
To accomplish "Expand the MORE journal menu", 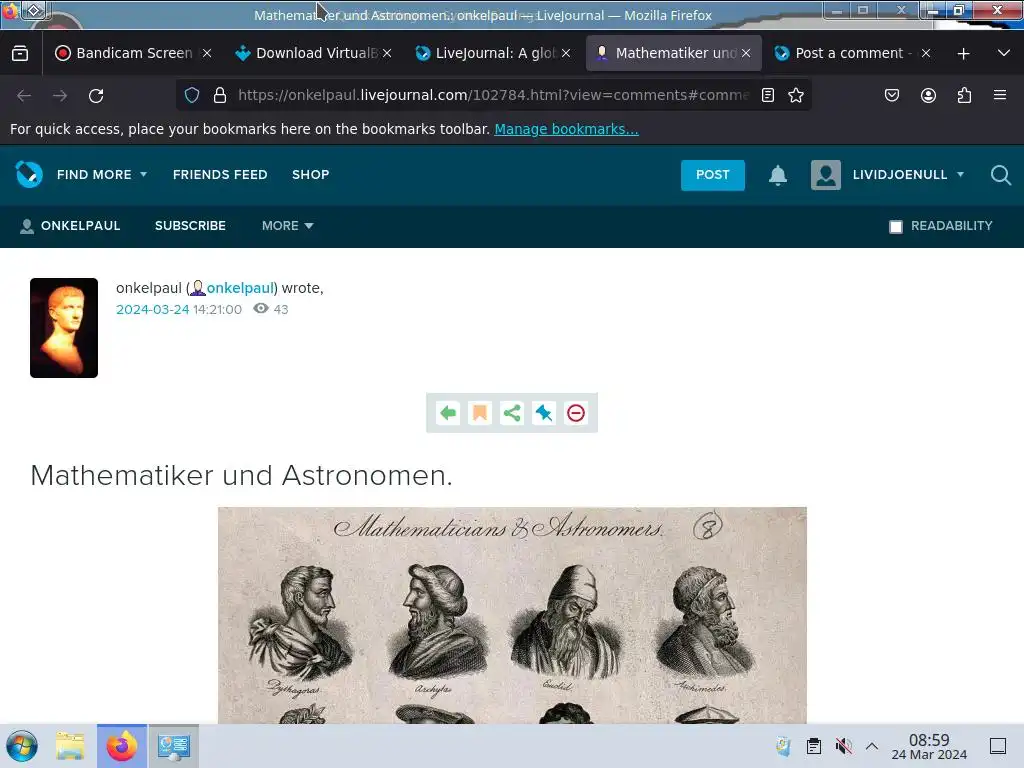I will click(287, 226).
